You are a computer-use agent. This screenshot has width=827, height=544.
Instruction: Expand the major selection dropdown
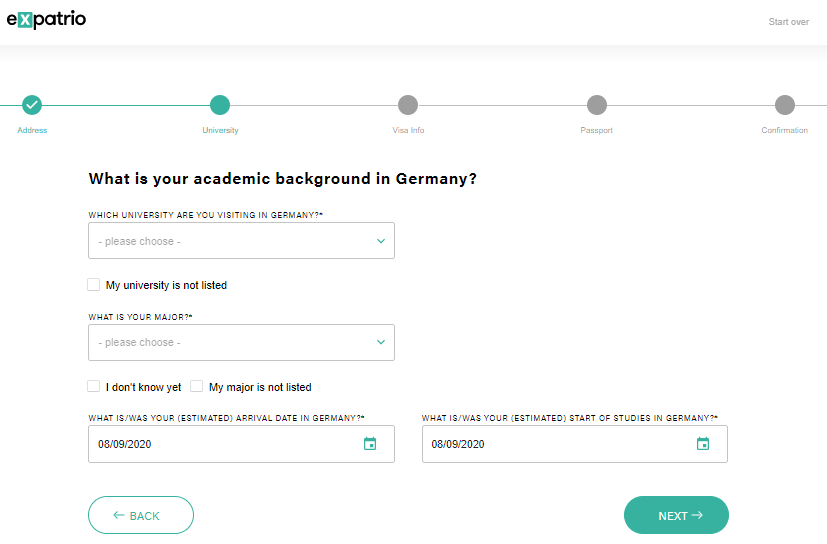tap(241, 342)
